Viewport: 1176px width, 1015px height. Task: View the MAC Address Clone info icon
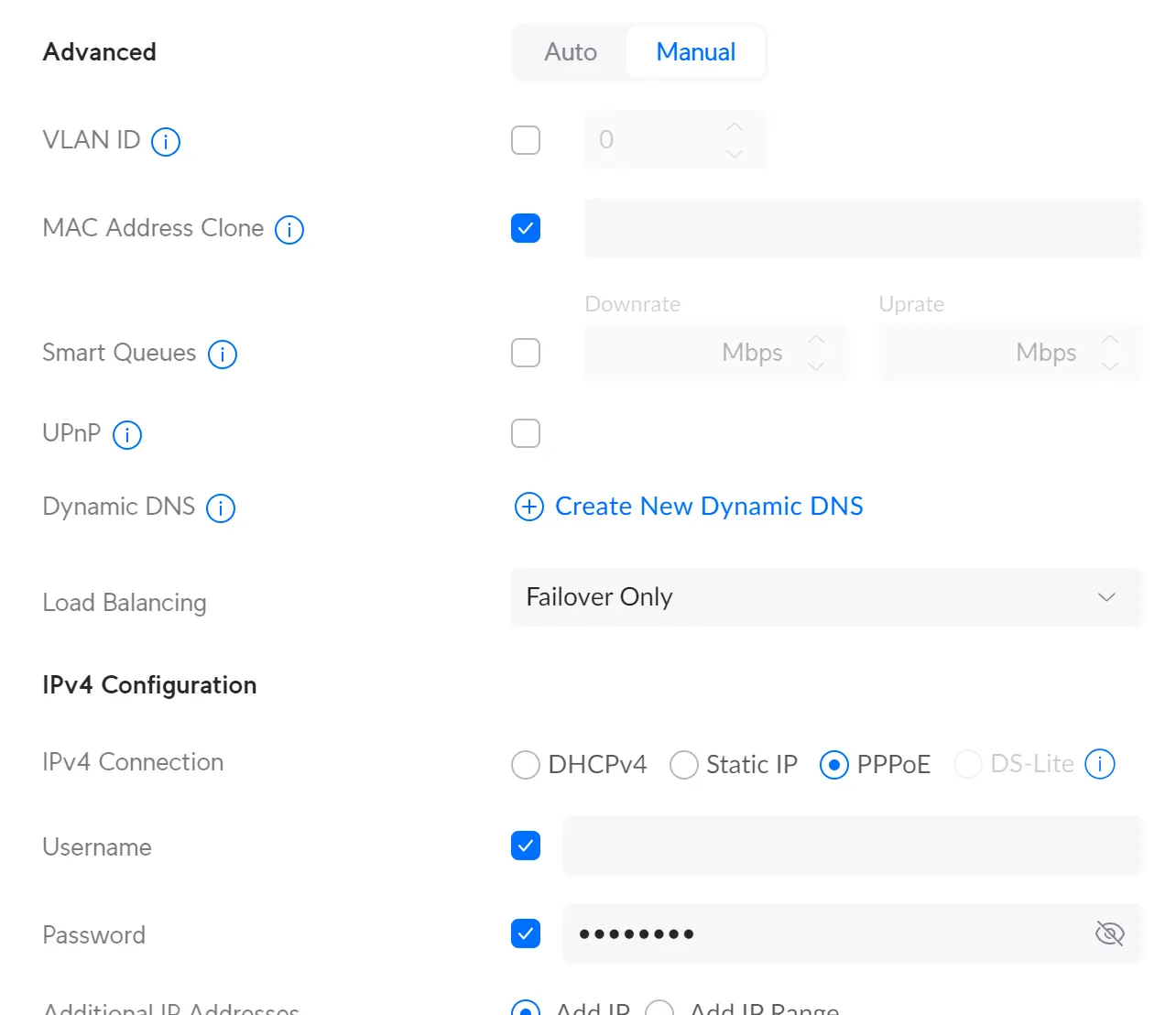[289, 230]
